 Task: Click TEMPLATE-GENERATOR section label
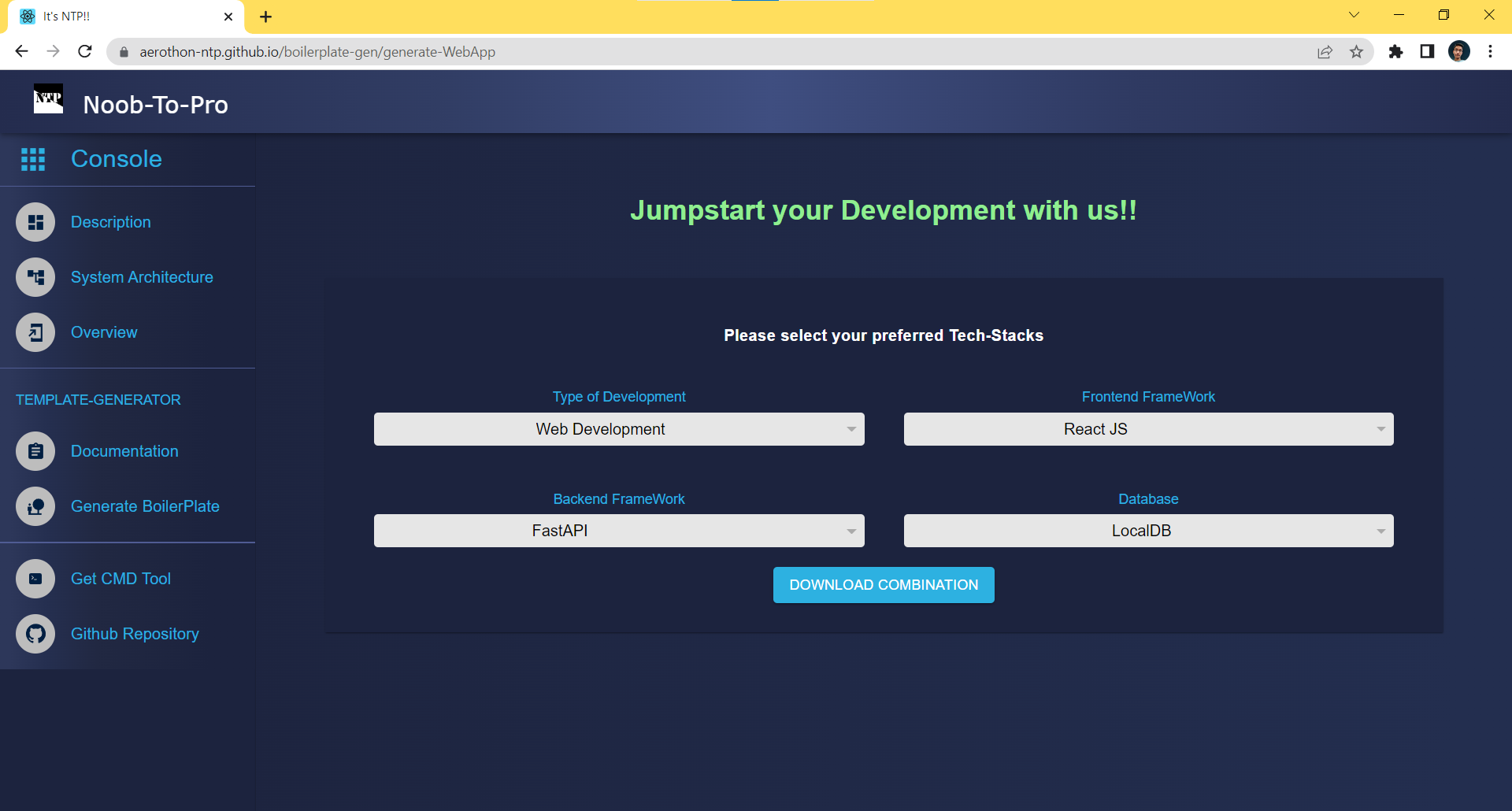pyautogui.click(x=98, y=400)
